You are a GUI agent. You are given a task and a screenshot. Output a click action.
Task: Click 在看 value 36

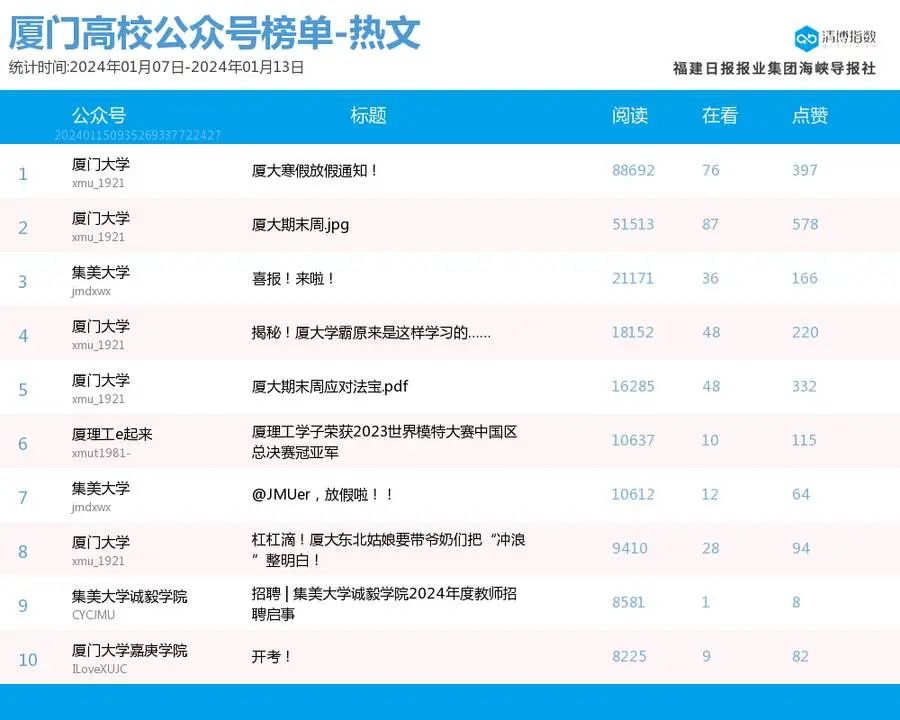[x=710, y=278]
